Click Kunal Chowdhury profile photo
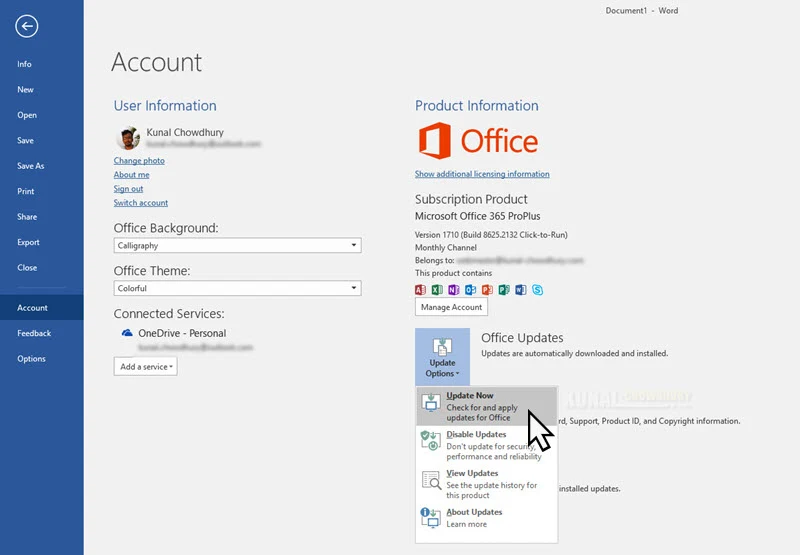The width and height of the screenshot is (800, 555). [128, 138]
